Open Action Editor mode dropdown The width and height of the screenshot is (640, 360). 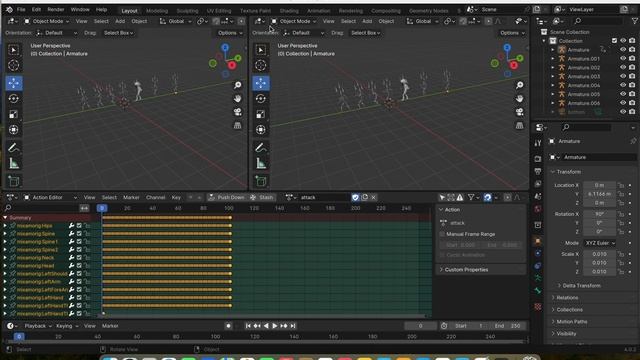(x=50, y=197)
